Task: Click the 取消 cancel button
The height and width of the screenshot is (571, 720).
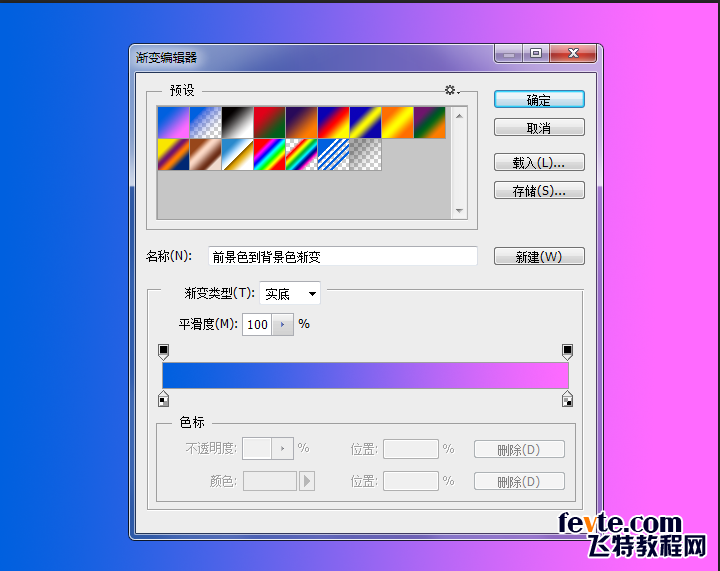Action: [x=539, y=128]
